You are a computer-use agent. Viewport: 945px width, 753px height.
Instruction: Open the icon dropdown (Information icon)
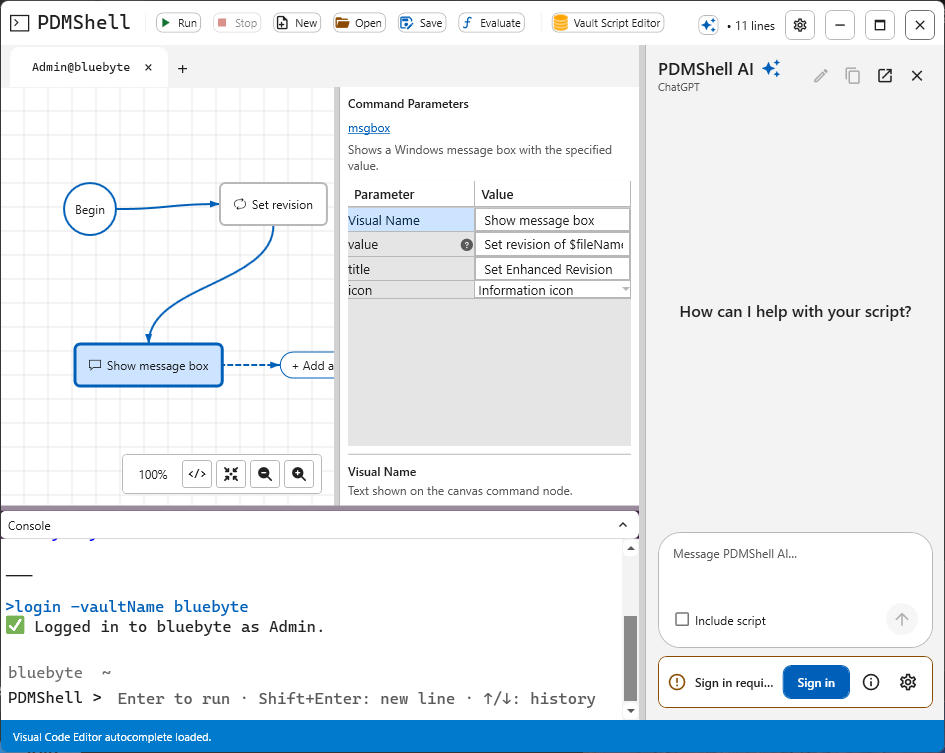point(552,290)
